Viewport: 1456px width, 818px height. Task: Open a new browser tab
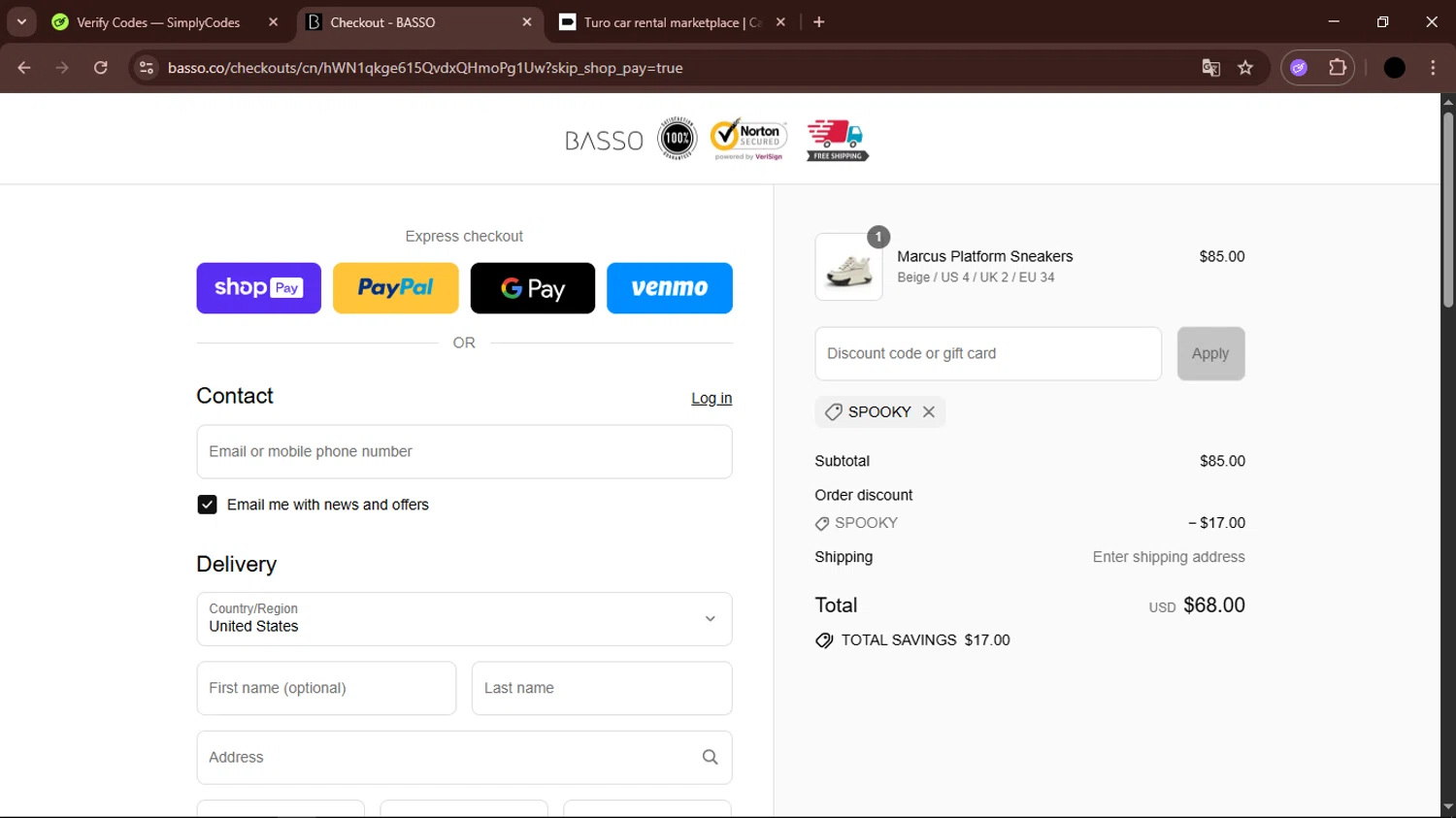tap(819, 22)
